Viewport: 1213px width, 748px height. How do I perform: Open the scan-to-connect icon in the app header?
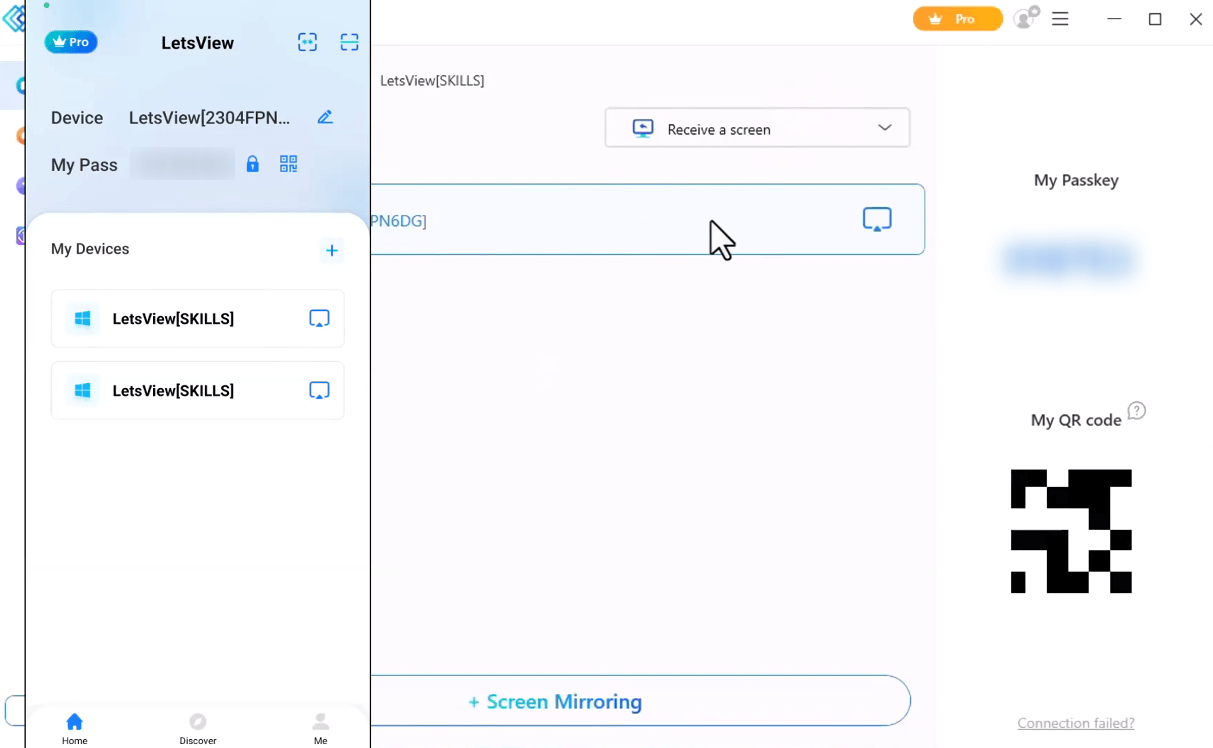[307, 42]
